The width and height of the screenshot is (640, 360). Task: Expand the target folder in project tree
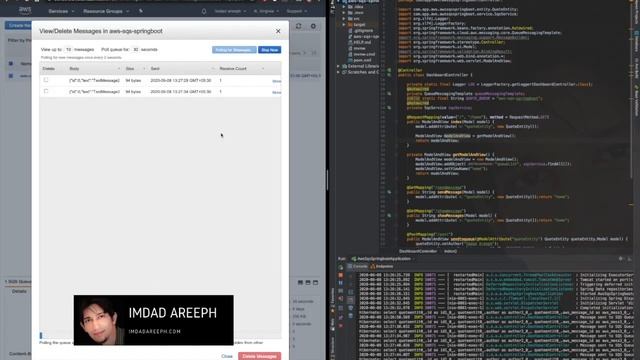tap(344, 24)
